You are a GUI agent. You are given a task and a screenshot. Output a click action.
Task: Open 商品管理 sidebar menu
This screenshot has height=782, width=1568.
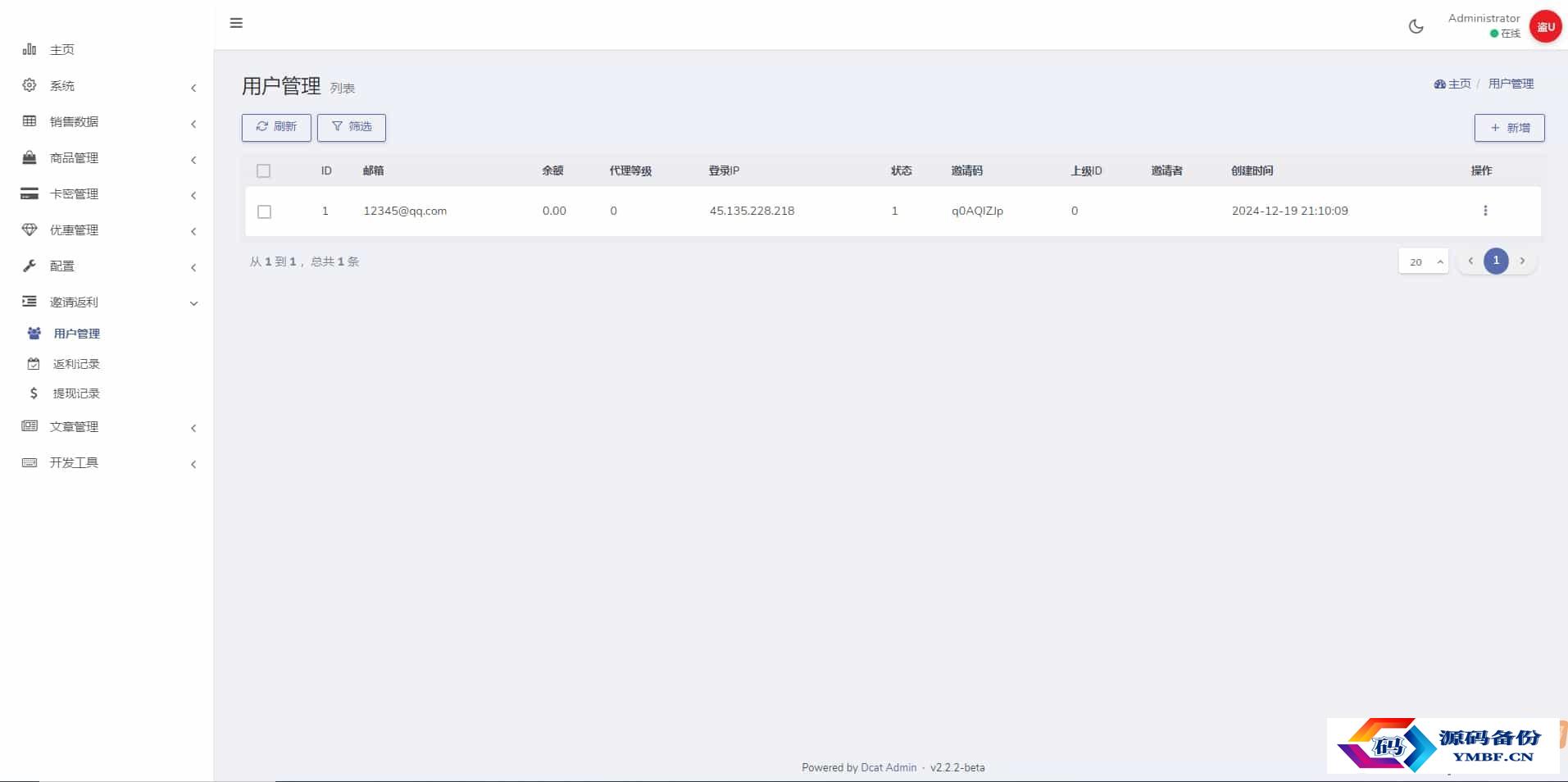tap(74, 157)
